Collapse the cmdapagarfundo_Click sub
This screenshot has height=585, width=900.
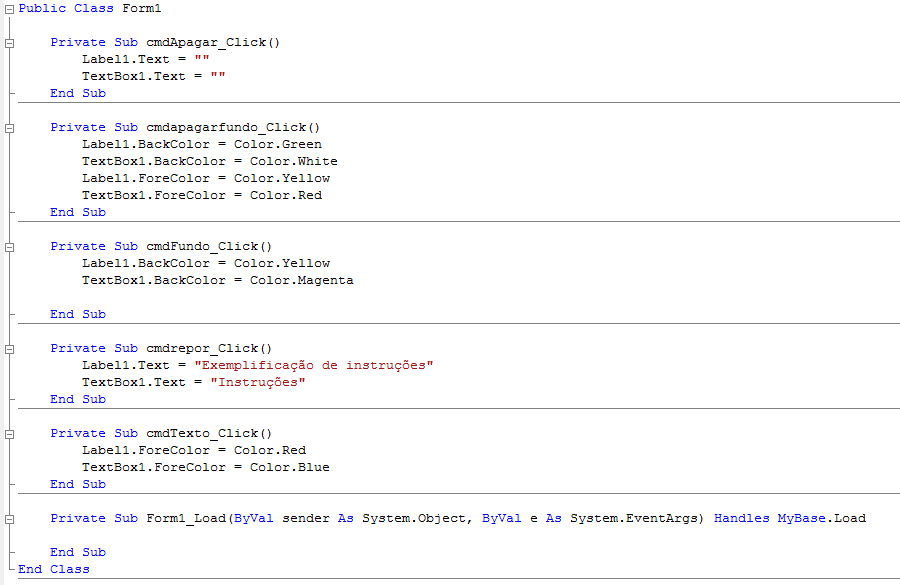(x=9, y=128)
